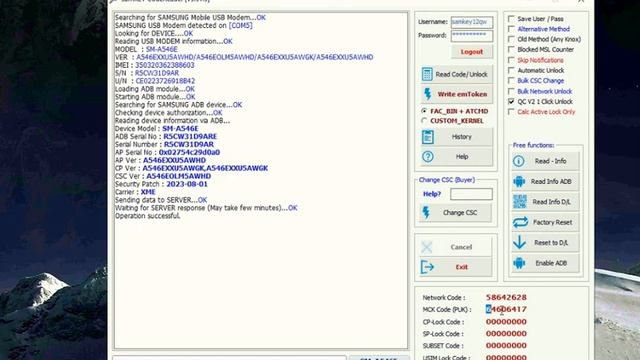Tick Bulk Network Unlock checkbox
640x360 pixels.
(x=511, y=91)
